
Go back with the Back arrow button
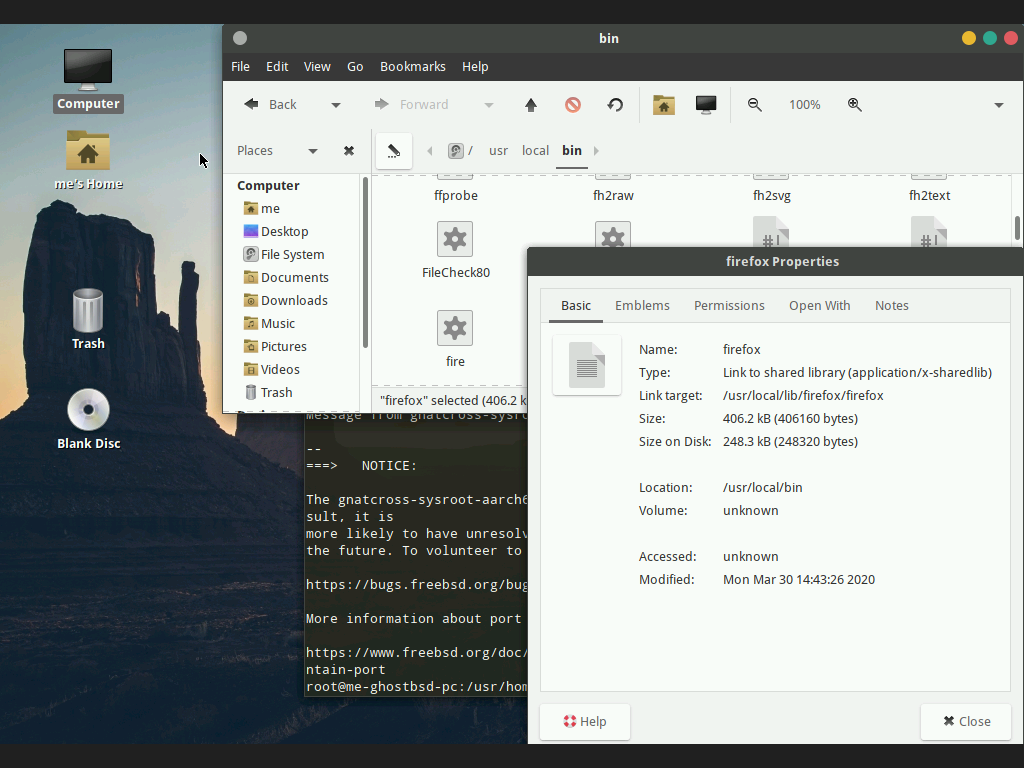tap(270, 104)
